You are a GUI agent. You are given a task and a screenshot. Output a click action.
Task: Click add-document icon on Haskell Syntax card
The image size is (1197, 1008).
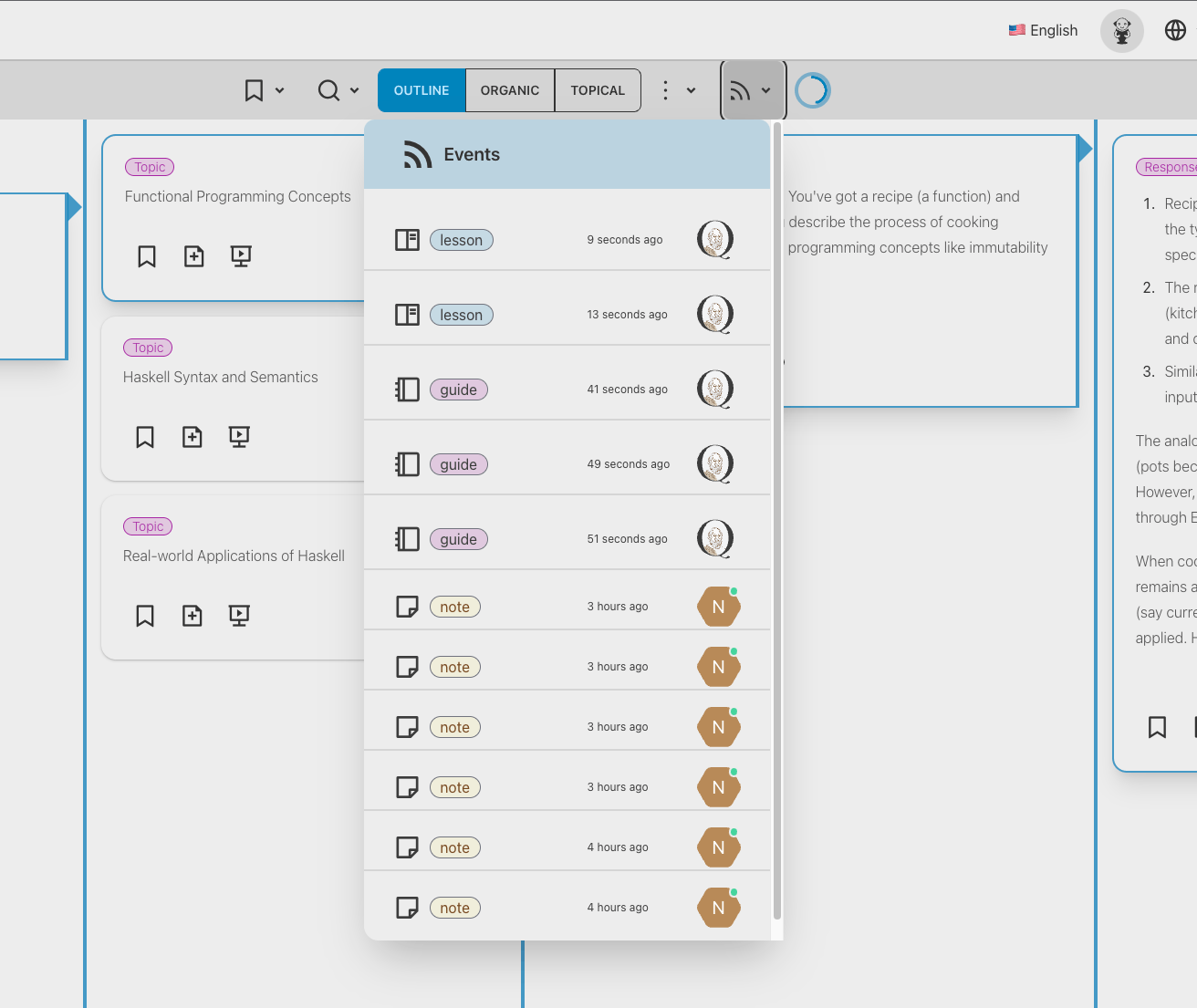coord(193,437)
